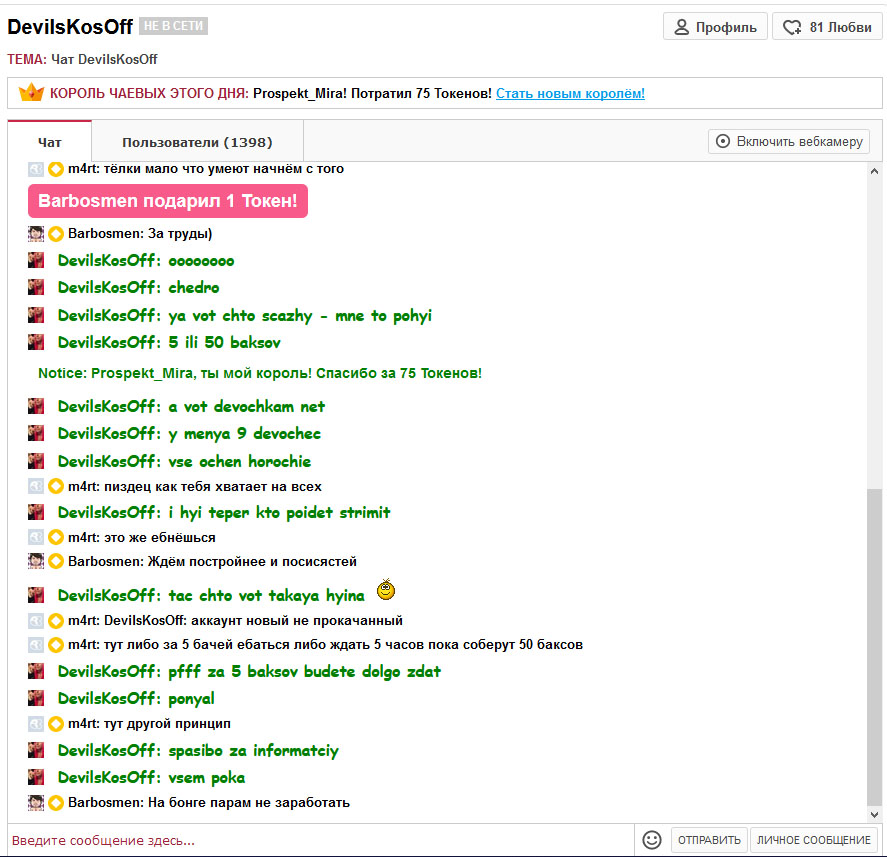This screenshot has width=887, height=857.
Task: Click m4rt's avatar next to "тут другой принцип"
Action: coord(36,723)
